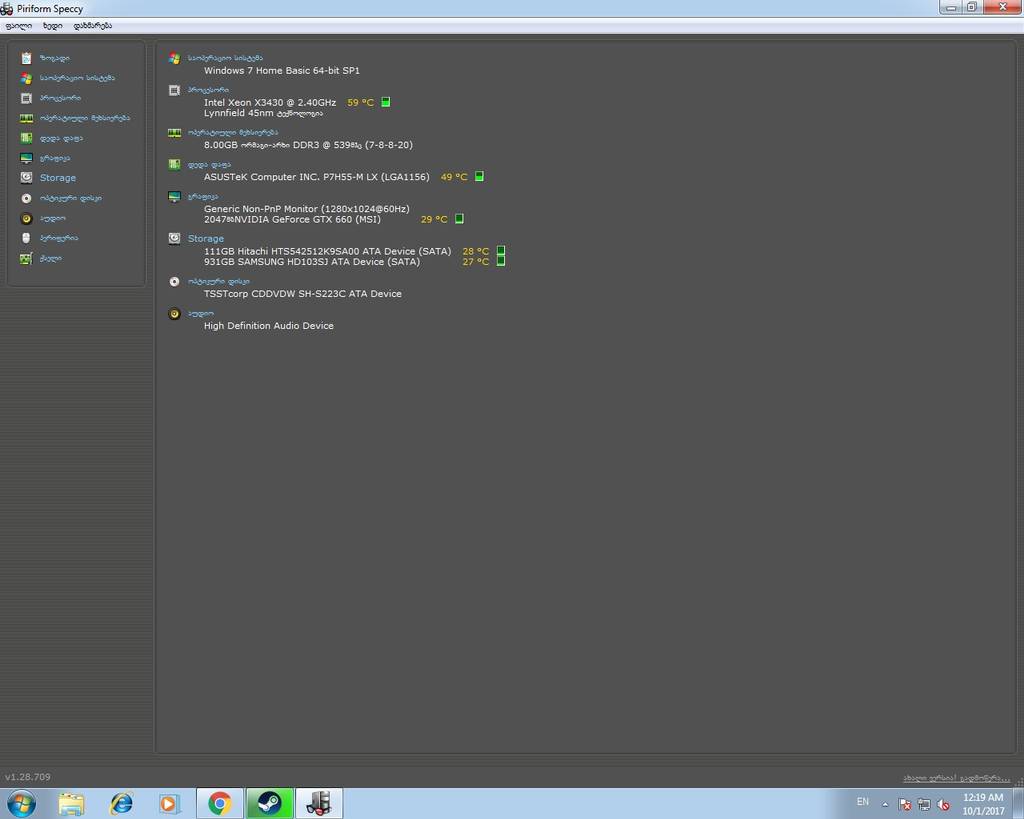Screen dimensions: 1024x819
Task: Open Windows Media Player from the taskbar
Action: 169,803
